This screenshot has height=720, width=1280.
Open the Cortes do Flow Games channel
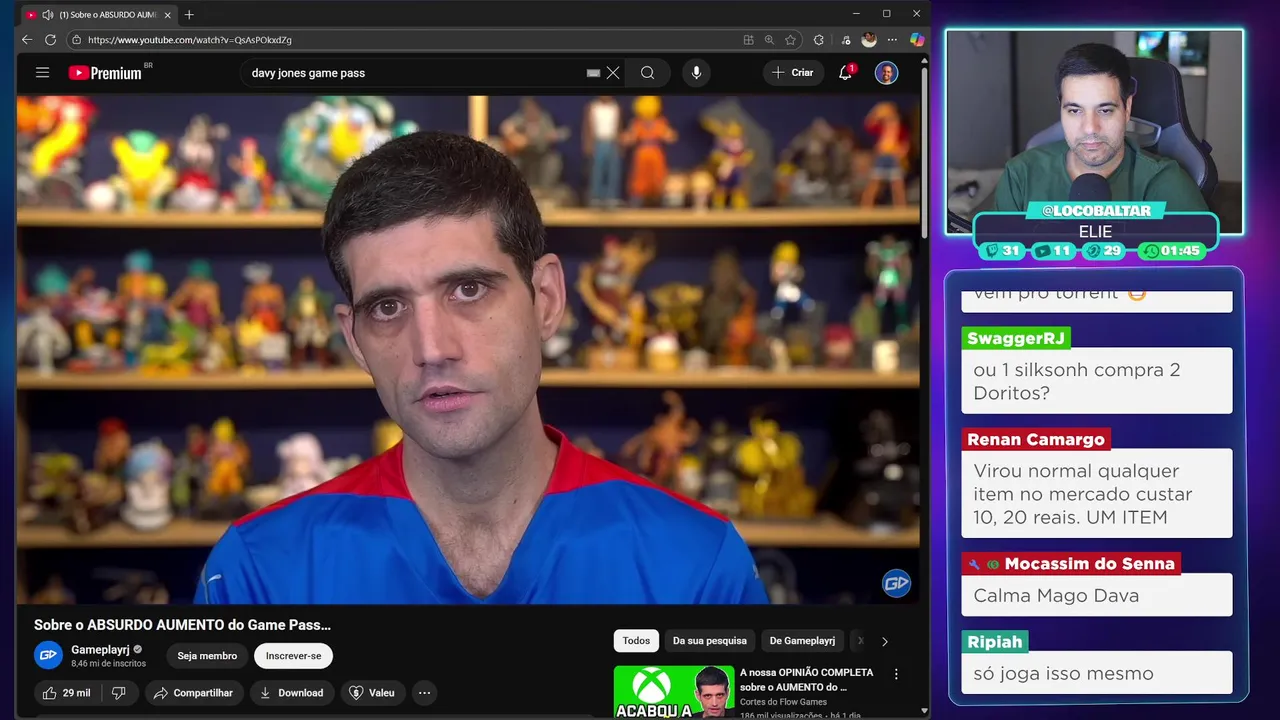pyautogui.click(x=782, y=702)
